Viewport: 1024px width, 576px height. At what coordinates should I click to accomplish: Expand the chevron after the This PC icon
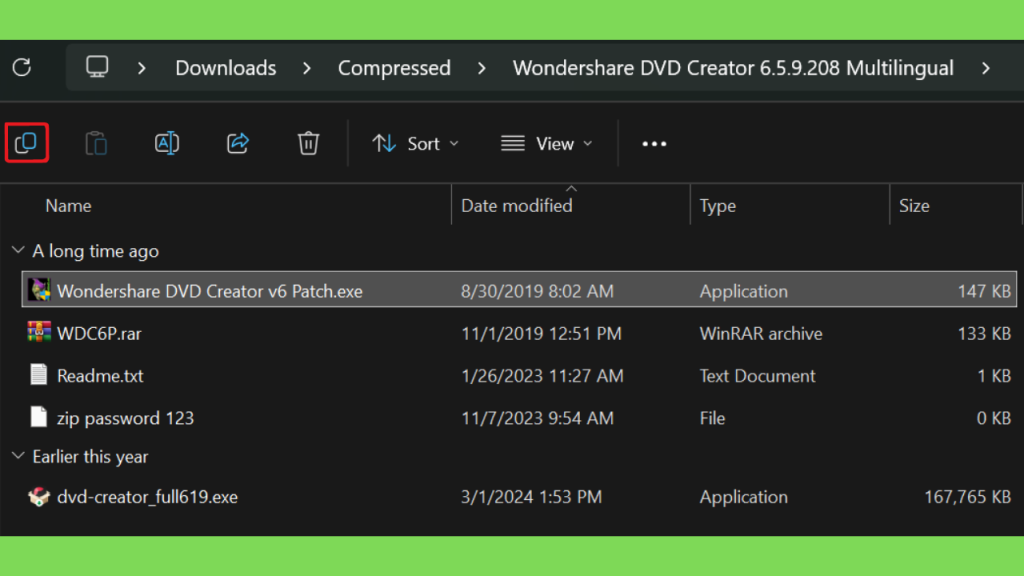[x=142, y=68]
